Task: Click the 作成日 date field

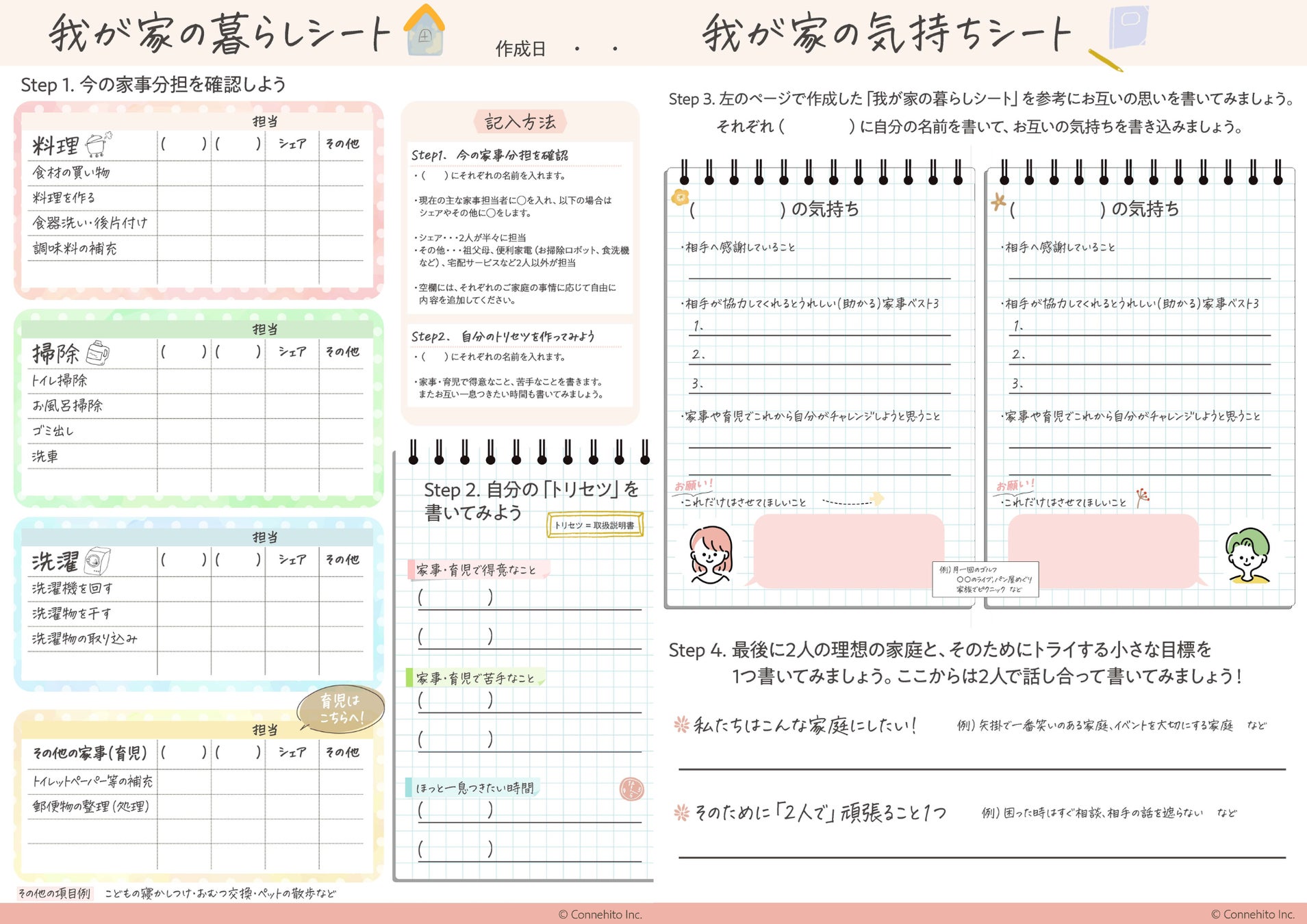Action: tap(557, 49)
